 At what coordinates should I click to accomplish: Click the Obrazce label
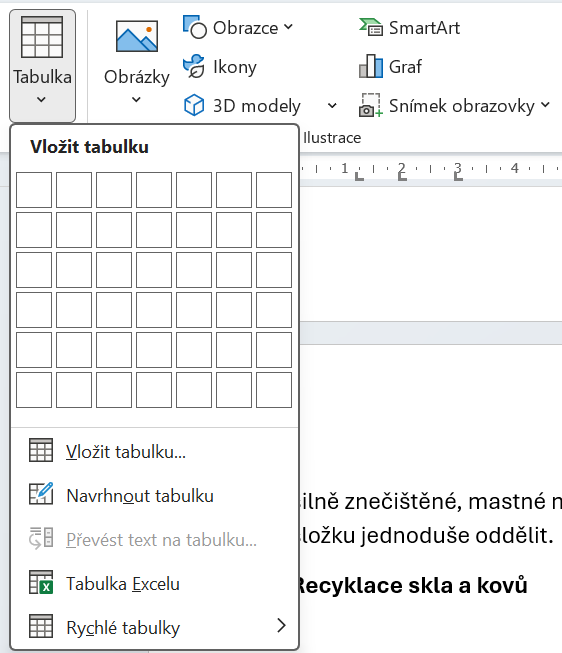coord(246,28)
